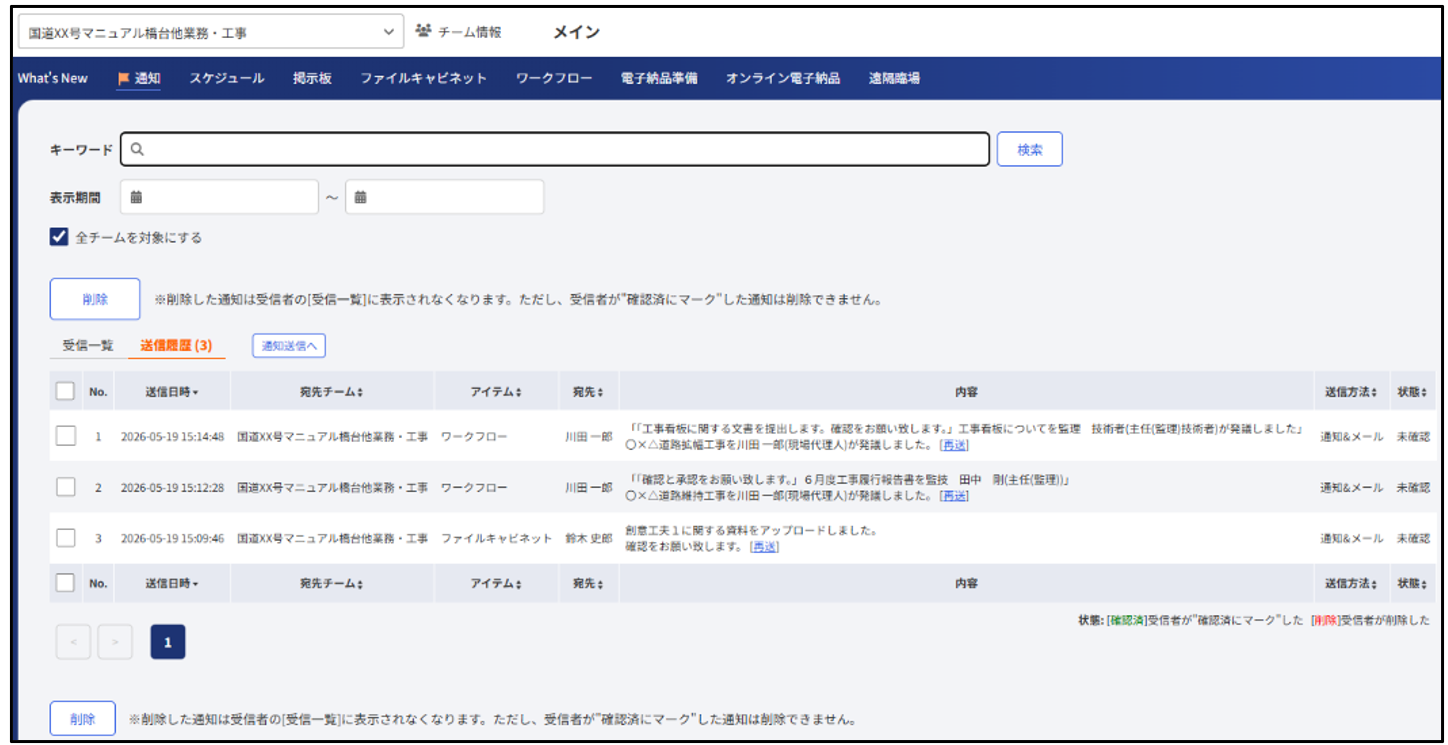Click the magnifier icon in keyword field
1448x745 pixels.
click(x=138, y=149)
